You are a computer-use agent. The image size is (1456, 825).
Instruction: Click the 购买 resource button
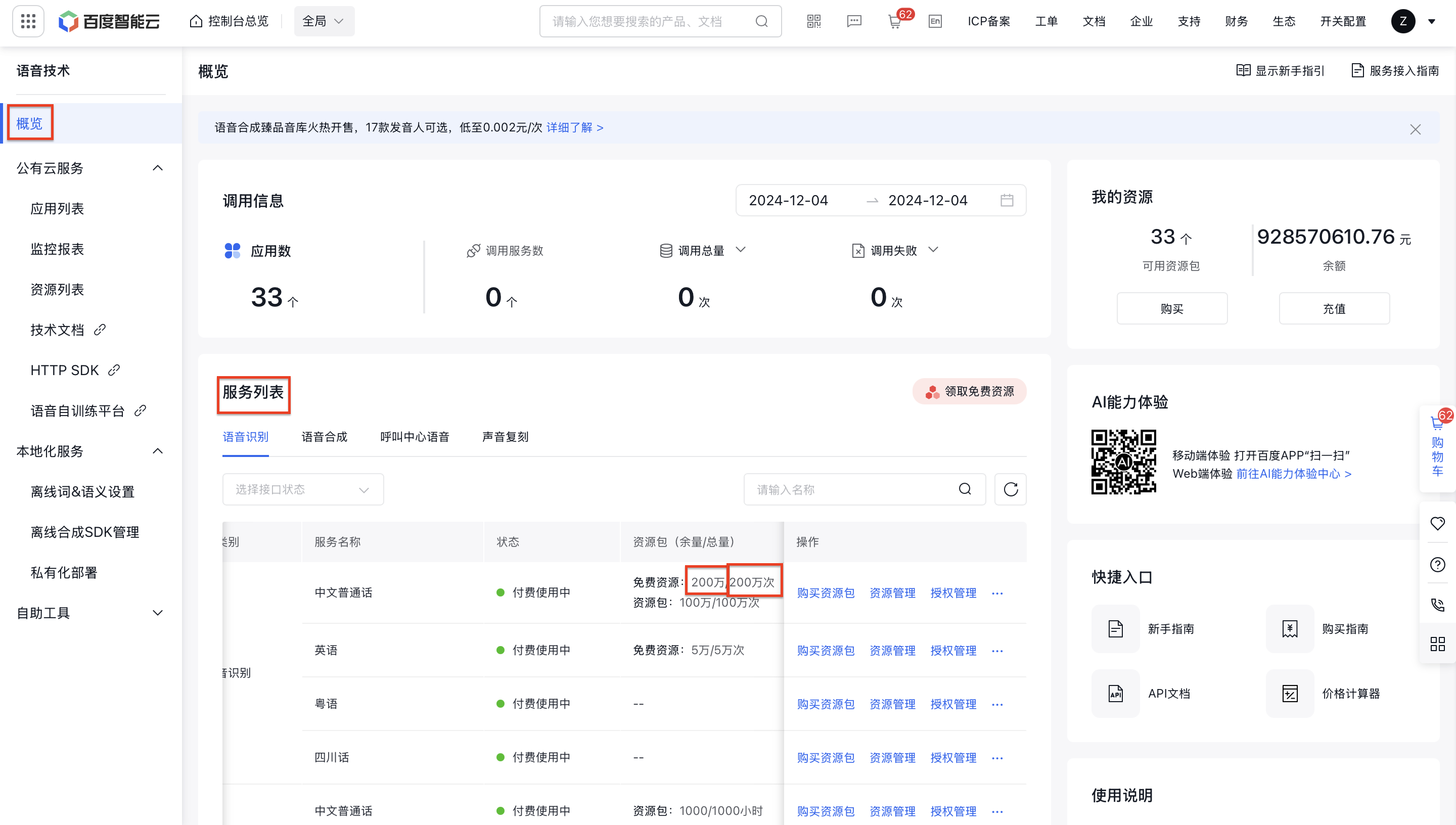click(1171, 309)
